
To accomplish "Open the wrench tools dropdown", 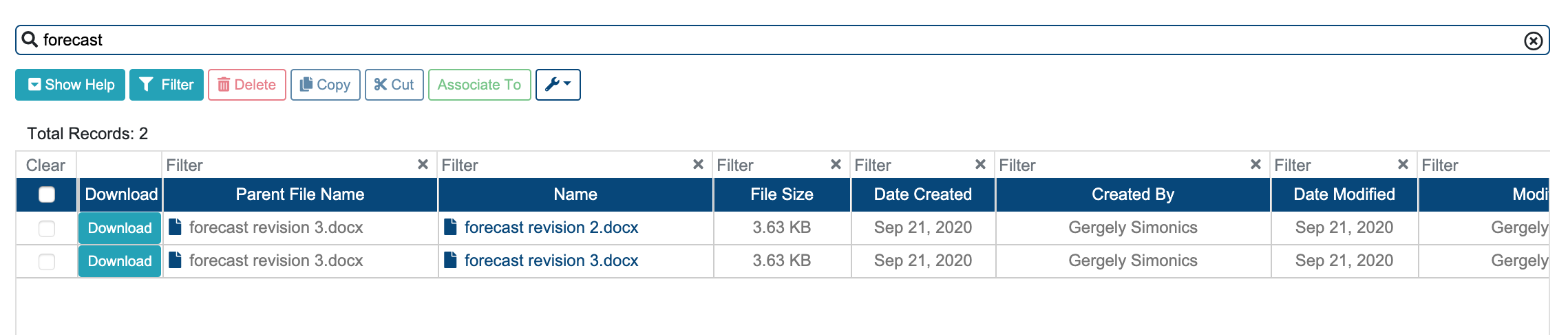I will [558, 85].
